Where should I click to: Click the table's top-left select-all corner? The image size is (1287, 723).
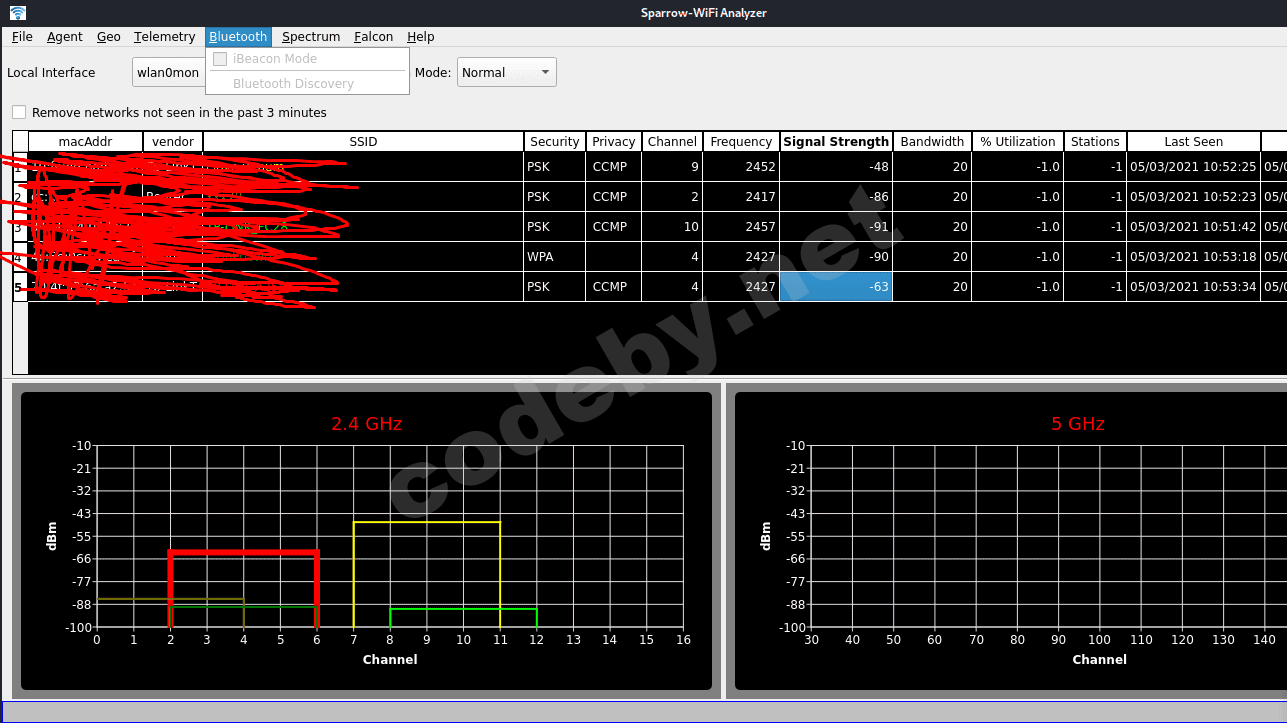20,142
